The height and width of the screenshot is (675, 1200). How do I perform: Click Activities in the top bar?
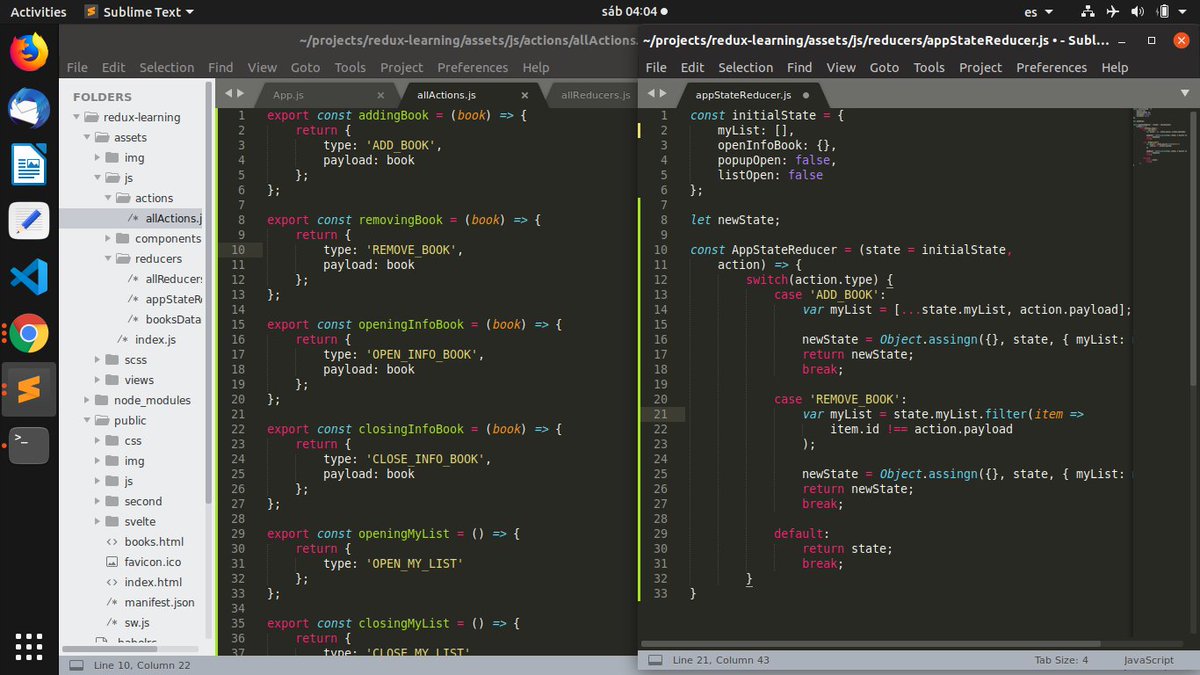pos(38,12)
